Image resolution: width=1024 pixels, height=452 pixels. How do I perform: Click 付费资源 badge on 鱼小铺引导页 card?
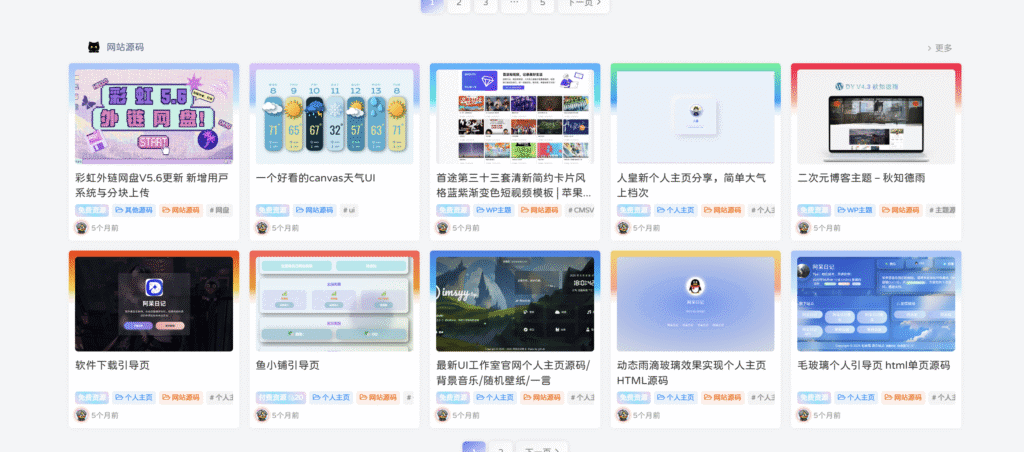pos(281,397)
